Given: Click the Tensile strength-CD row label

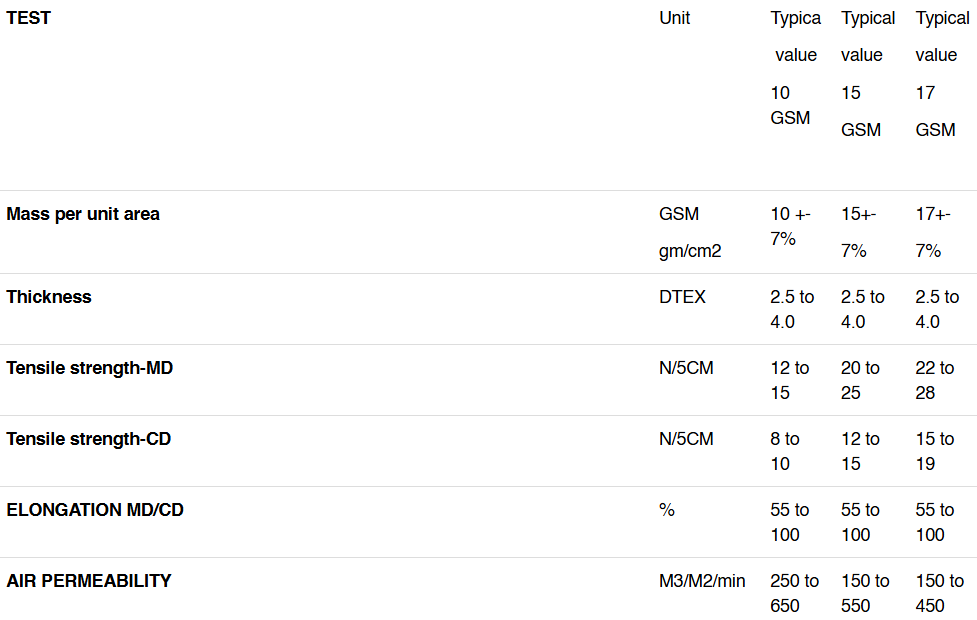Looking at the screenshot, I should pyautogui.click(x=89, y=439).
